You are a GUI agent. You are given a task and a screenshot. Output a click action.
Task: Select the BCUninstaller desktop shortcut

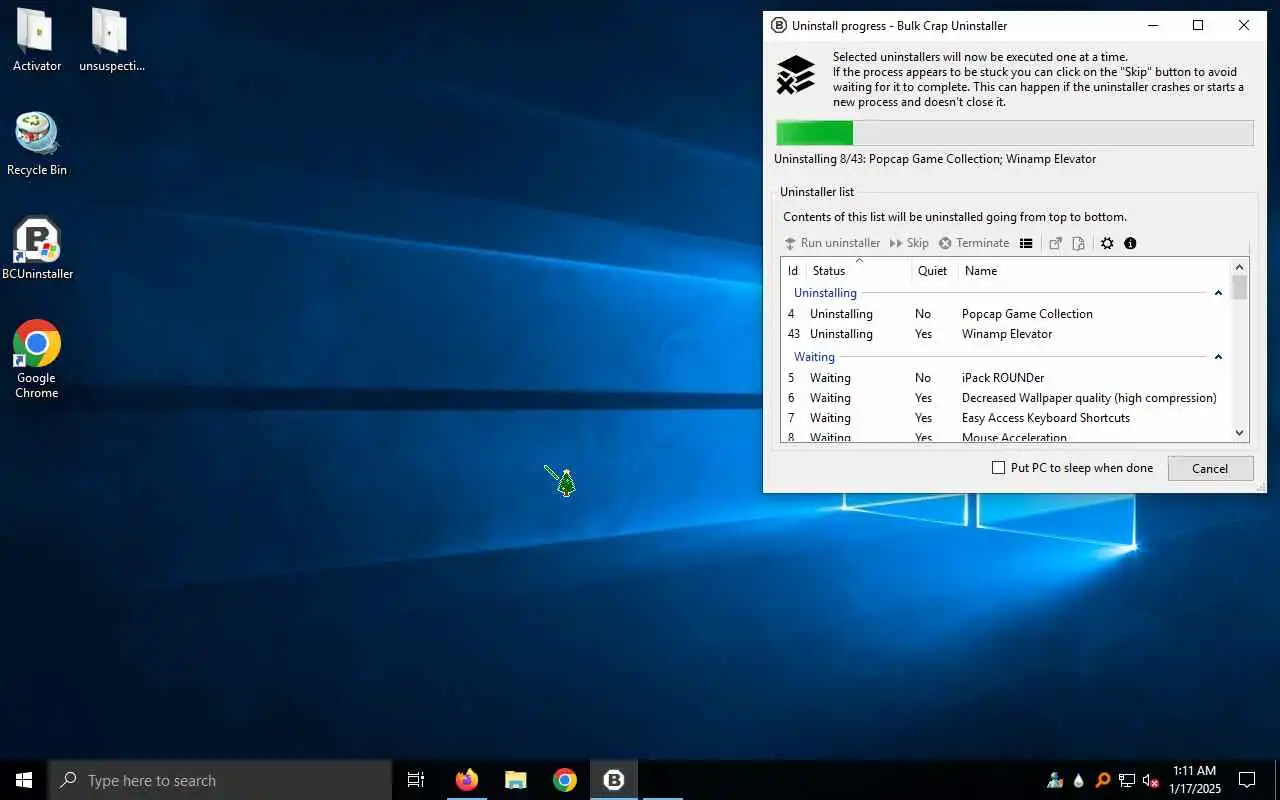point(37,248)
